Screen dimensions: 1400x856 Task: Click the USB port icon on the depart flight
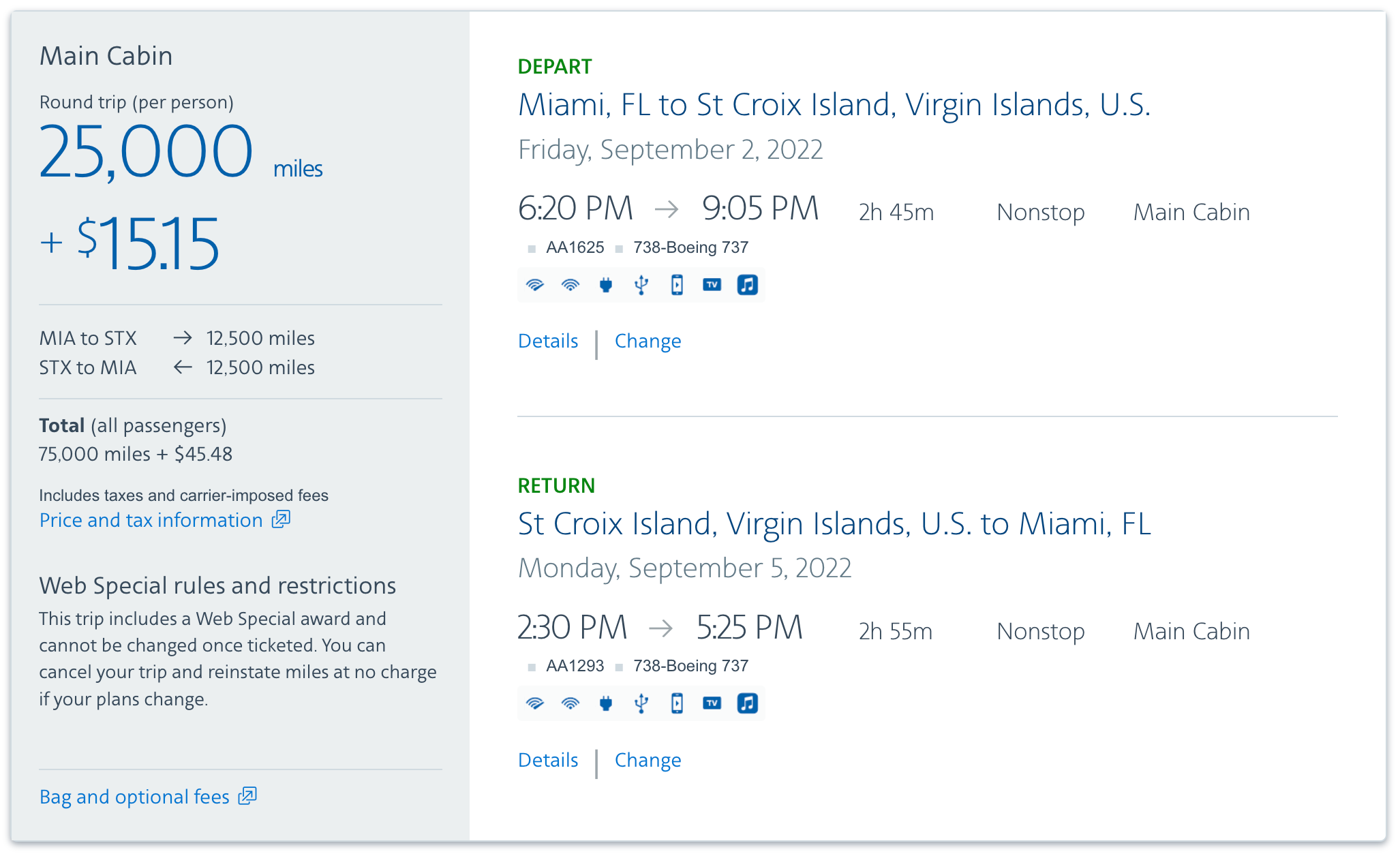pyautogui.click(x=641, y=285)
